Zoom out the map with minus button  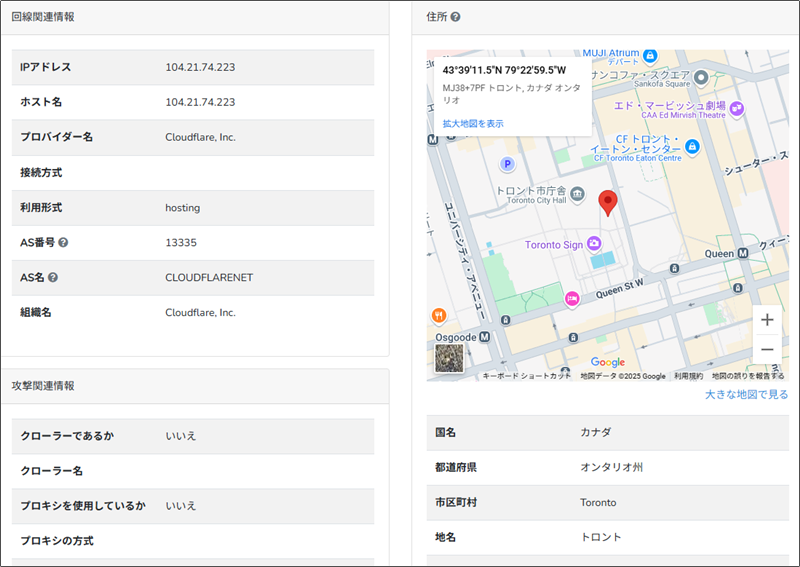767,349
